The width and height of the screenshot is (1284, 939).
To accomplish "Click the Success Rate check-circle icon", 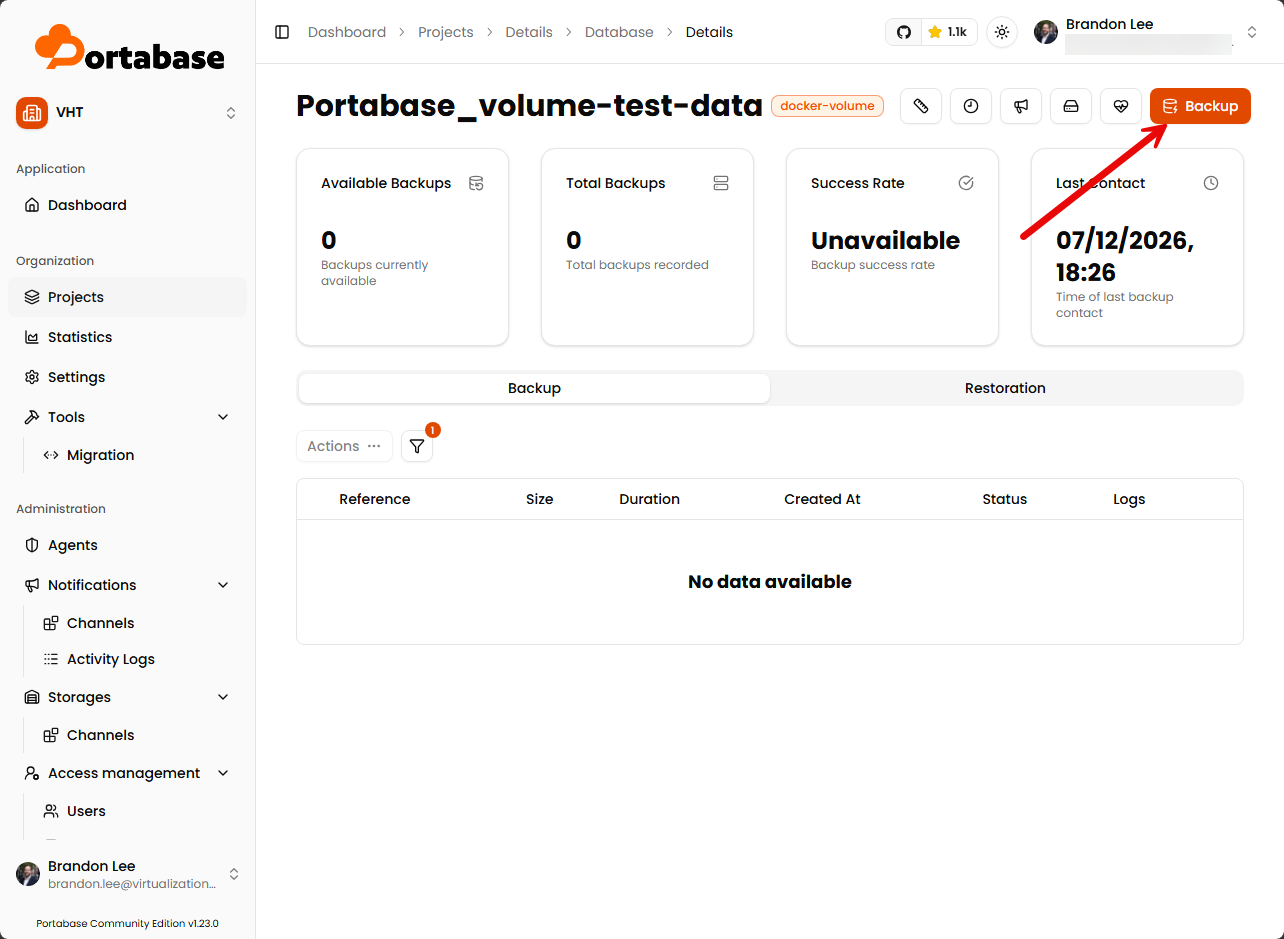I will pos(966,183).
